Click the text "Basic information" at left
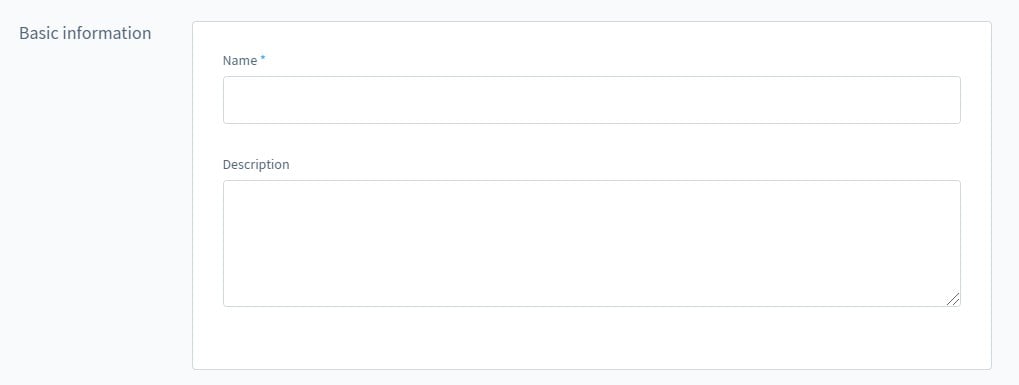Image resolution: width=1019 pixels, height=385 pixels. pos(85,33)
